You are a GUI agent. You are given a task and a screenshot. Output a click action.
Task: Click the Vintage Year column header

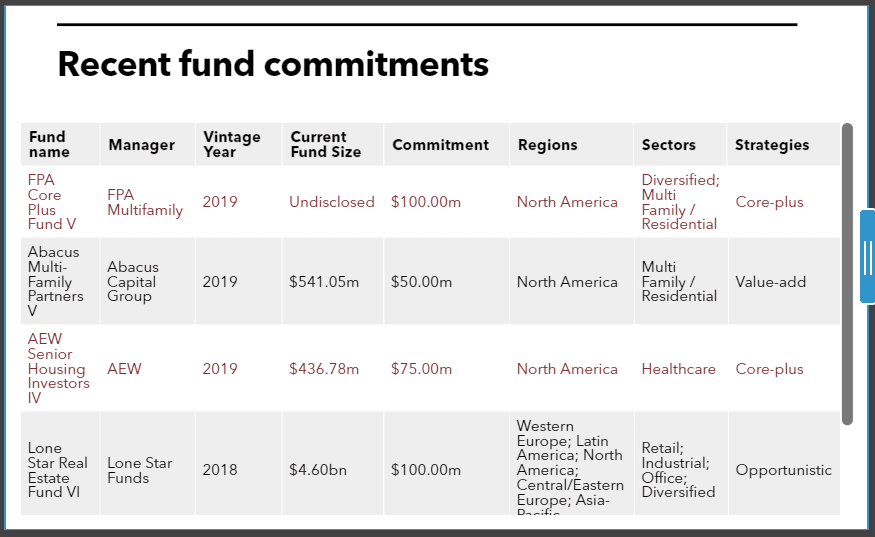(238, 145)
